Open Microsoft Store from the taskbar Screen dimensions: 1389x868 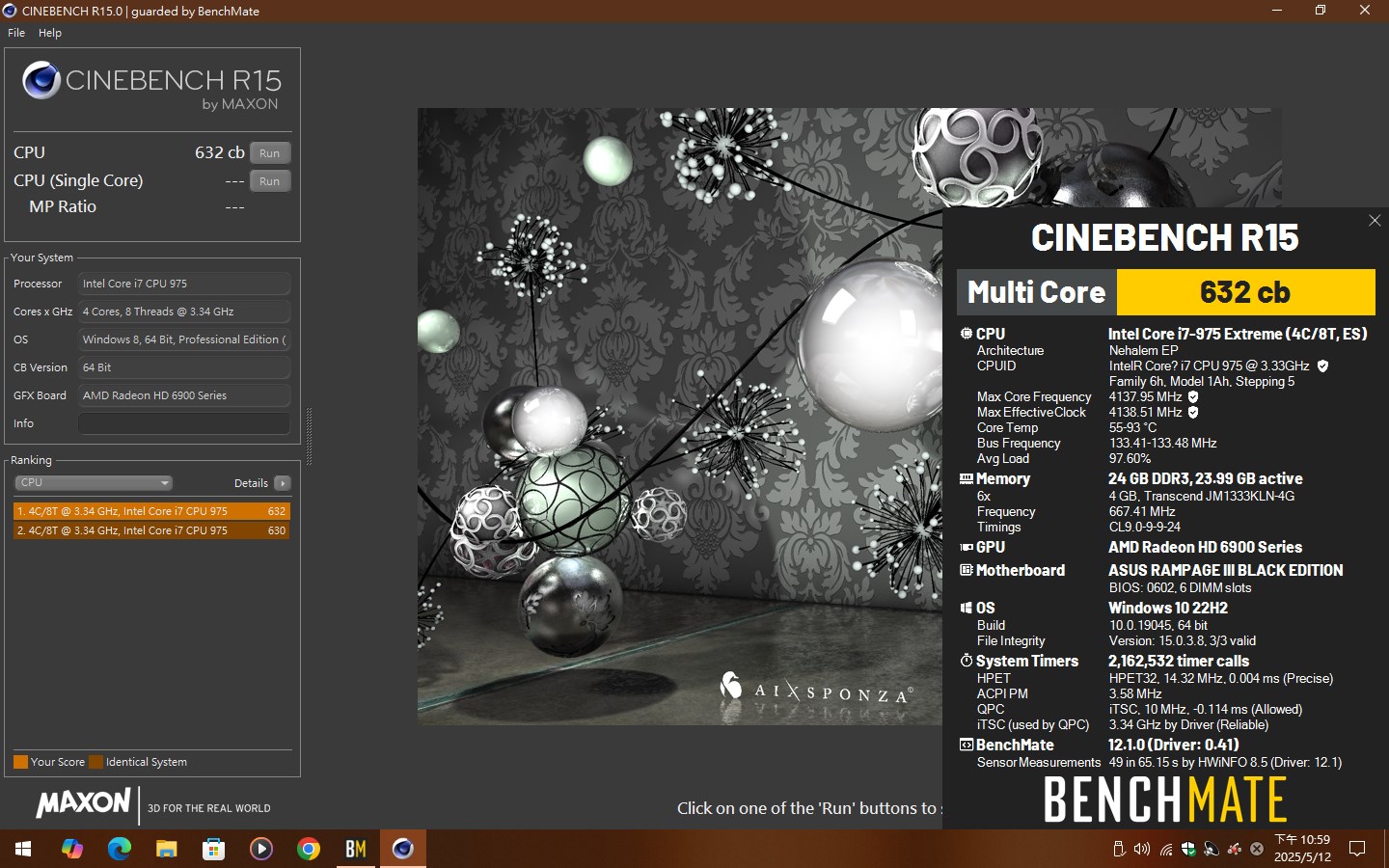point(214,849)
